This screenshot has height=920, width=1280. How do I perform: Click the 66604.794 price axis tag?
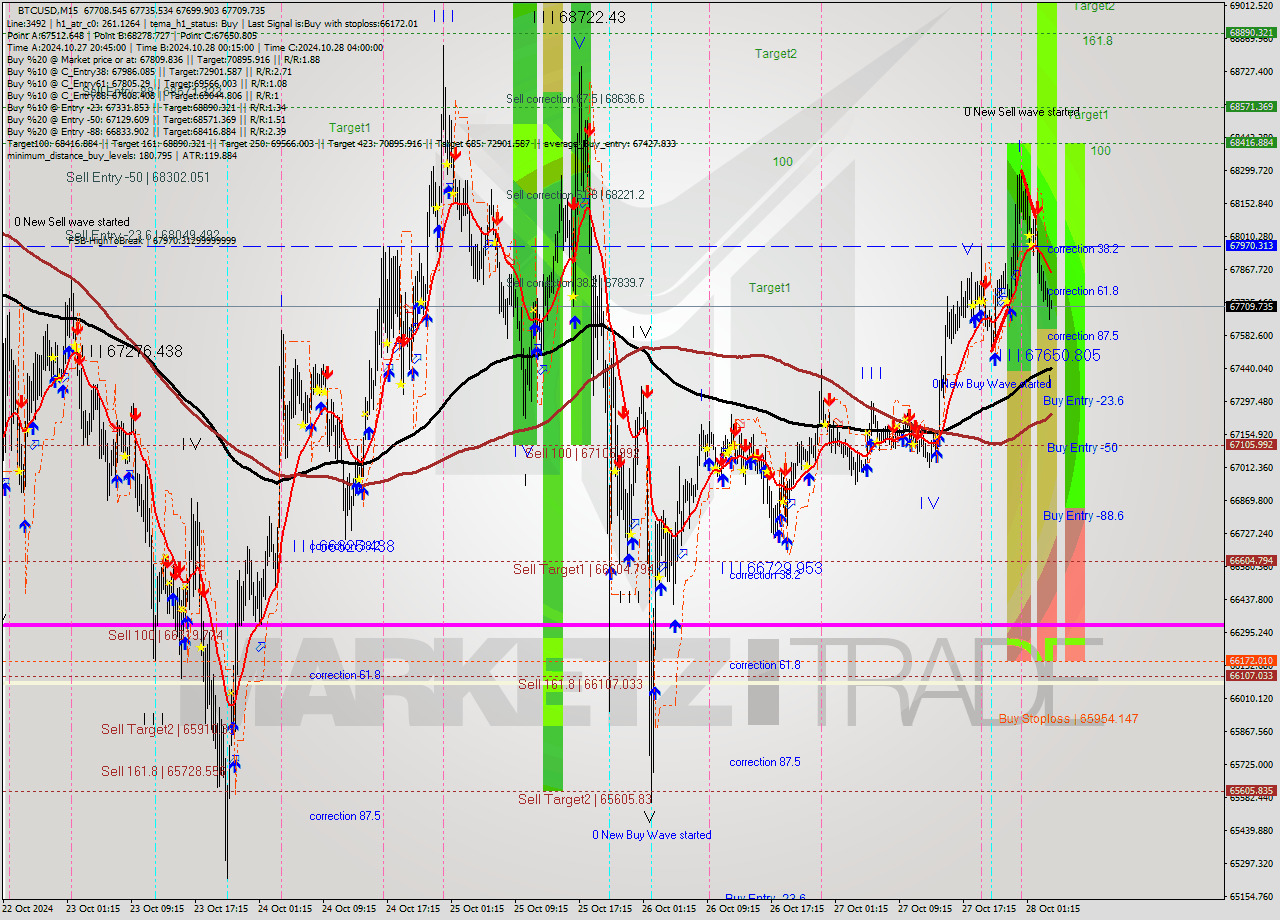(1251, 561)
